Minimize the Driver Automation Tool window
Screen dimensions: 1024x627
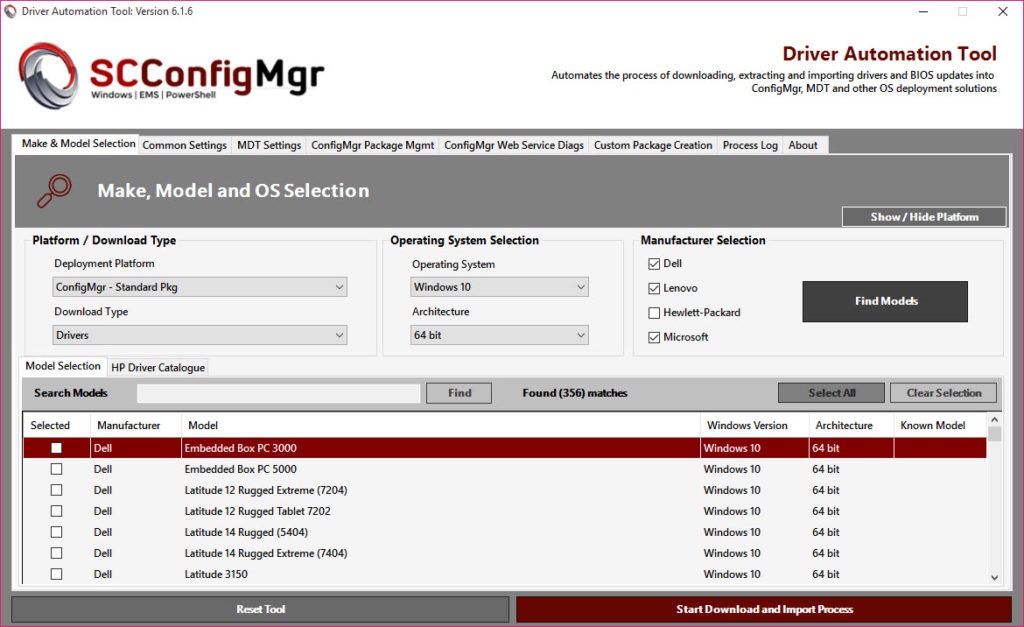[x=923, y=11]
